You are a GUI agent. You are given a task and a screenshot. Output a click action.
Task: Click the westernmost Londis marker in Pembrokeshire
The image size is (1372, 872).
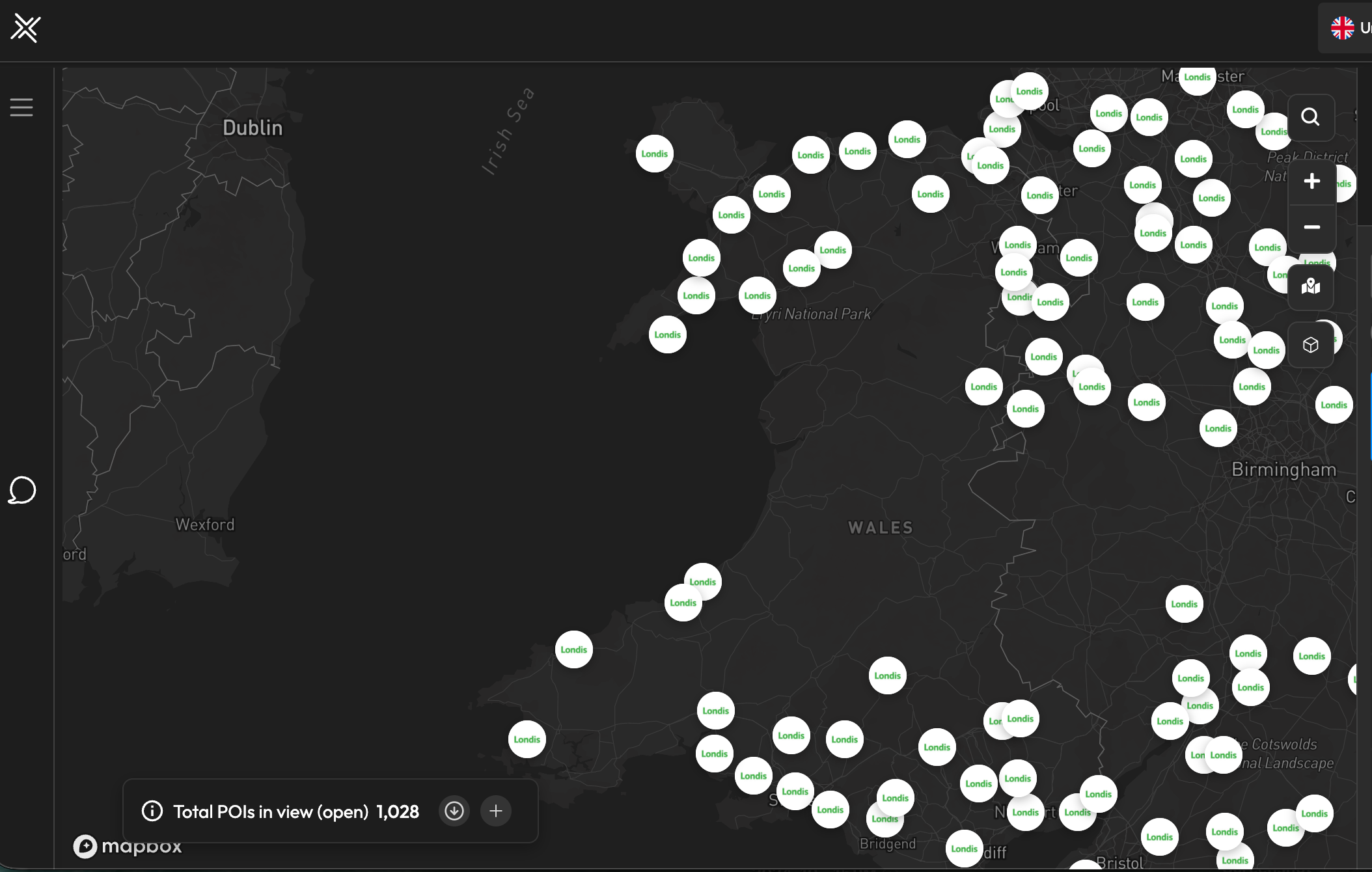tap(527, 740)
